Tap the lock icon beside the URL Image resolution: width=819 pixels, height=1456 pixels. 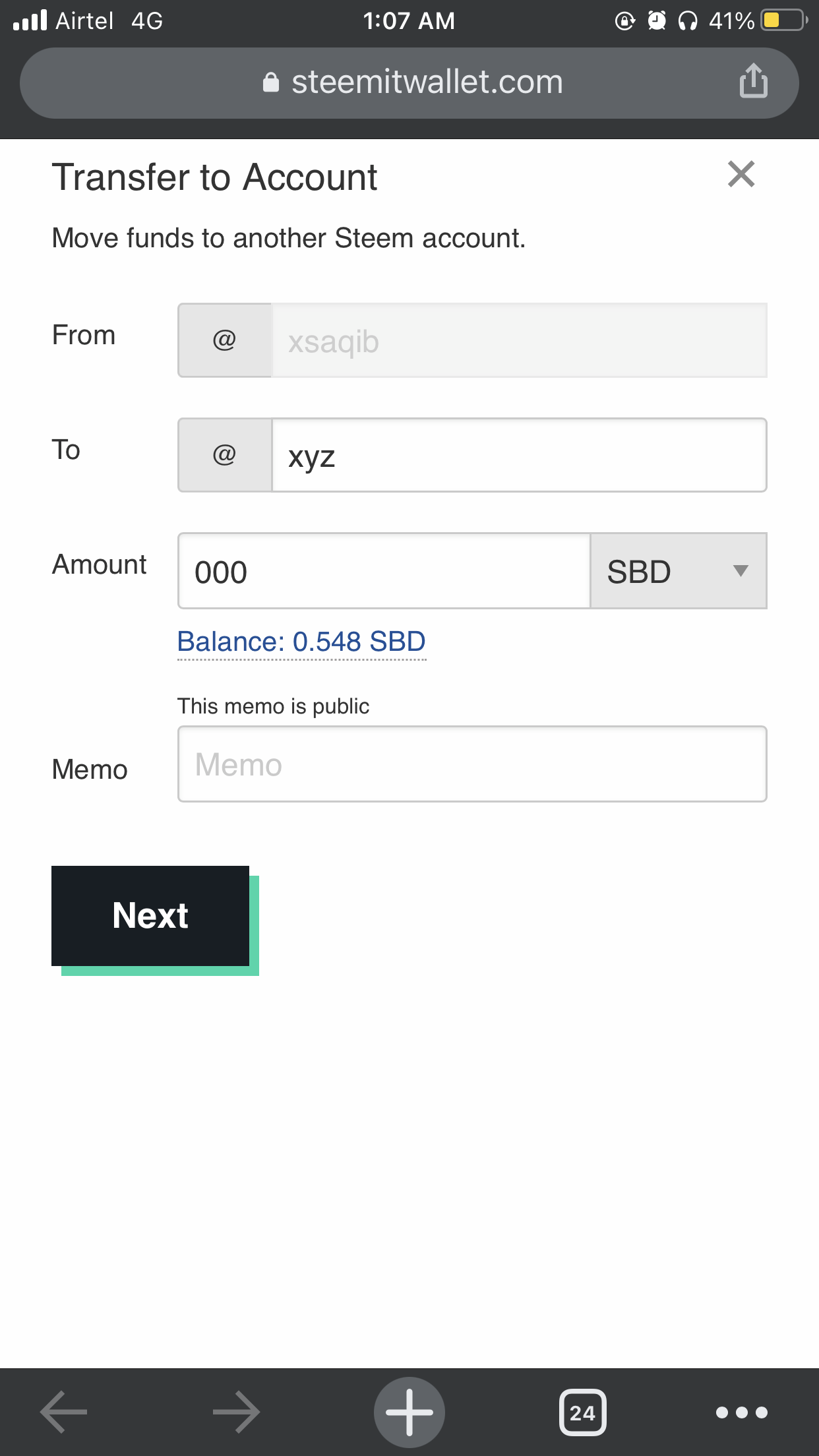click(271, 82)
